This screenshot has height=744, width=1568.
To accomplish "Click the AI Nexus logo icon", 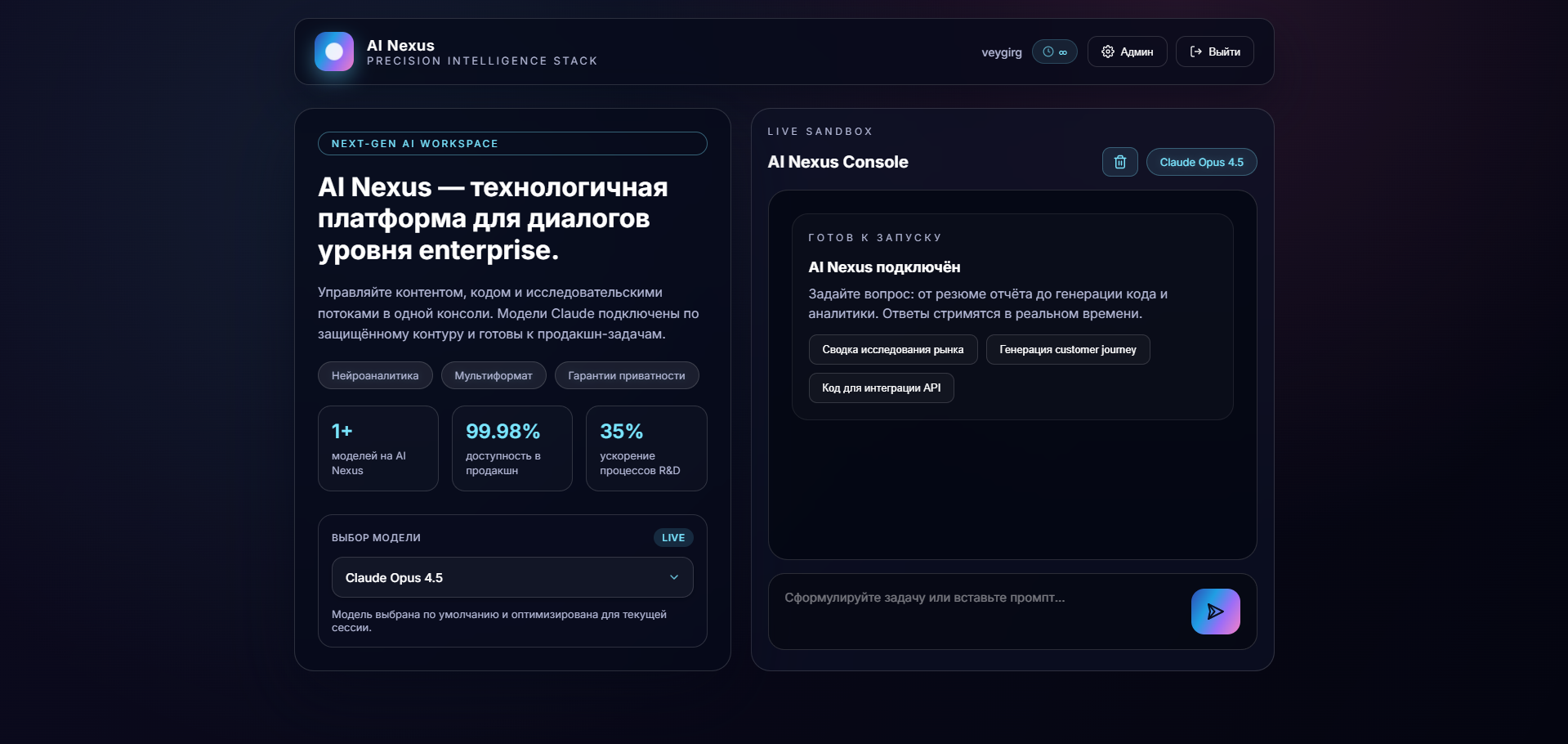I will click(x=333, y=52).
